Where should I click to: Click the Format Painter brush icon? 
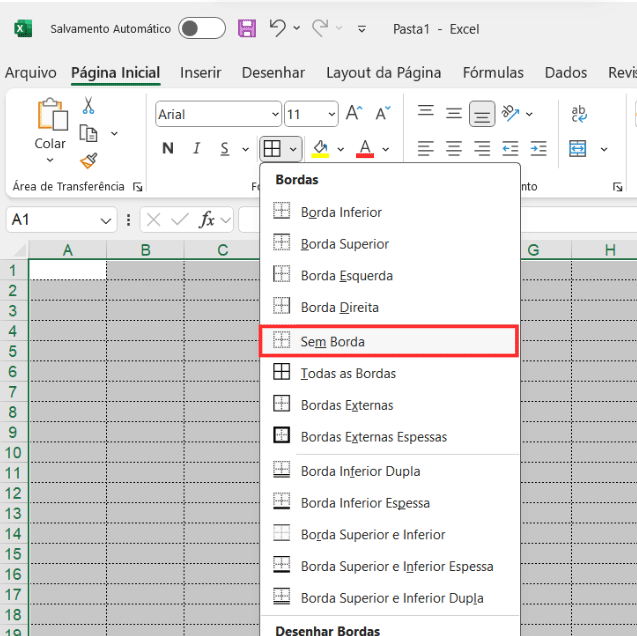tap(88, 160)
